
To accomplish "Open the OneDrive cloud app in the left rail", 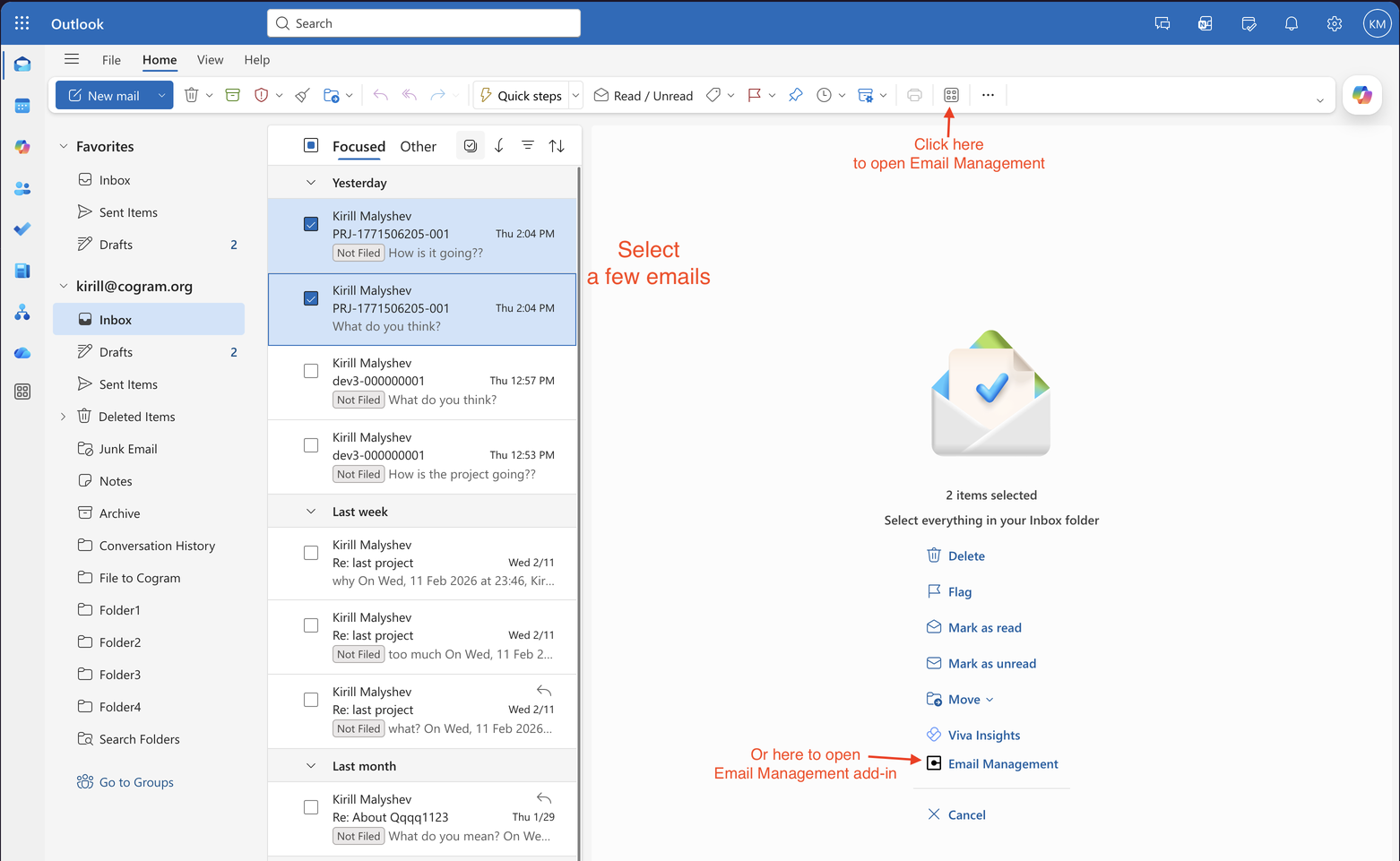I will [x=22, y=353].
